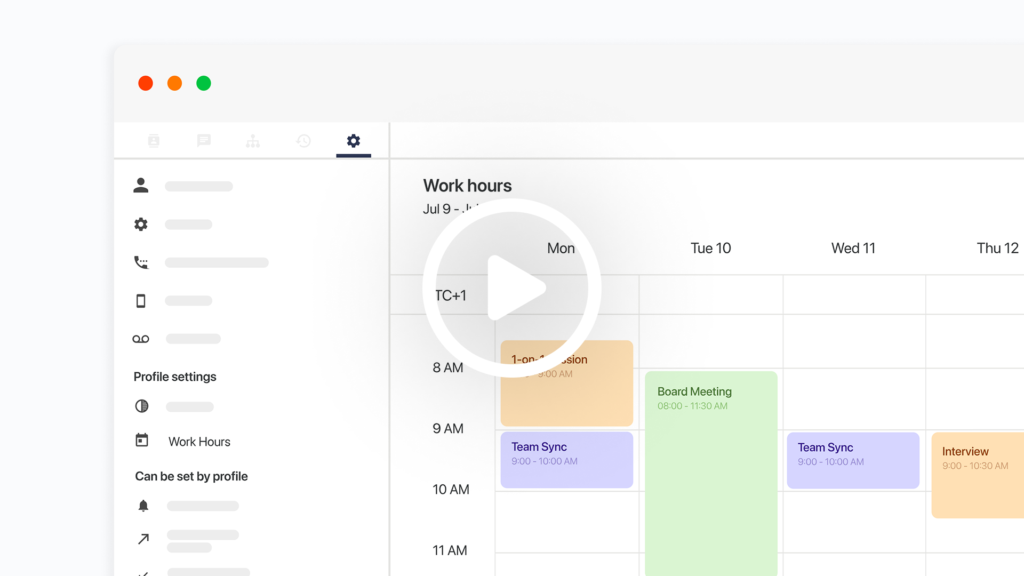This screenshot has height=576, width=1024.
Task: Open the voicemail icon entry
Action: [141, 339]
